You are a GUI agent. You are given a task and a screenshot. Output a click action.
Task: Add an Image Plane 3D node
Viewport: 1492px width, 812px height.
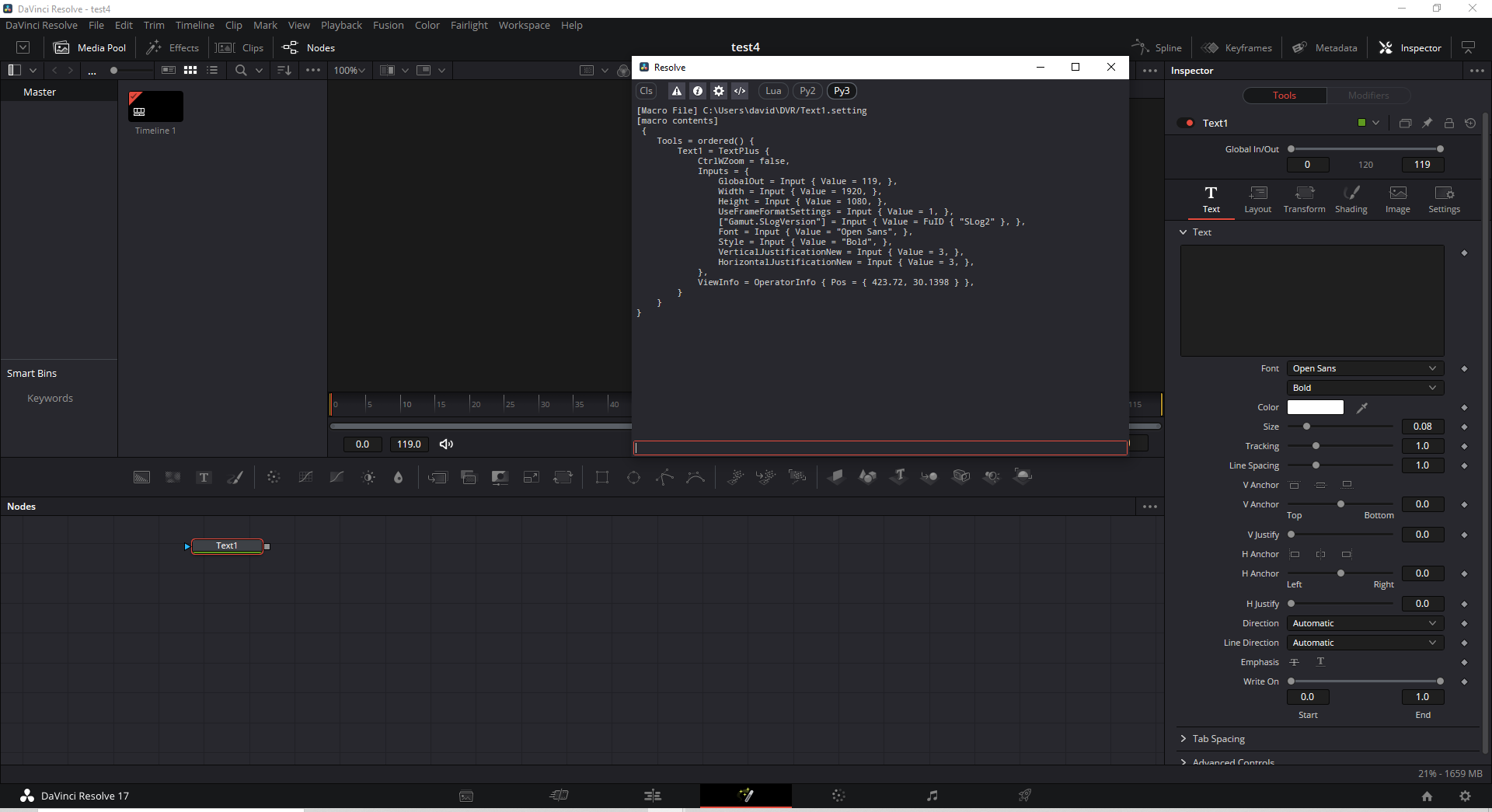coord(836,477)
